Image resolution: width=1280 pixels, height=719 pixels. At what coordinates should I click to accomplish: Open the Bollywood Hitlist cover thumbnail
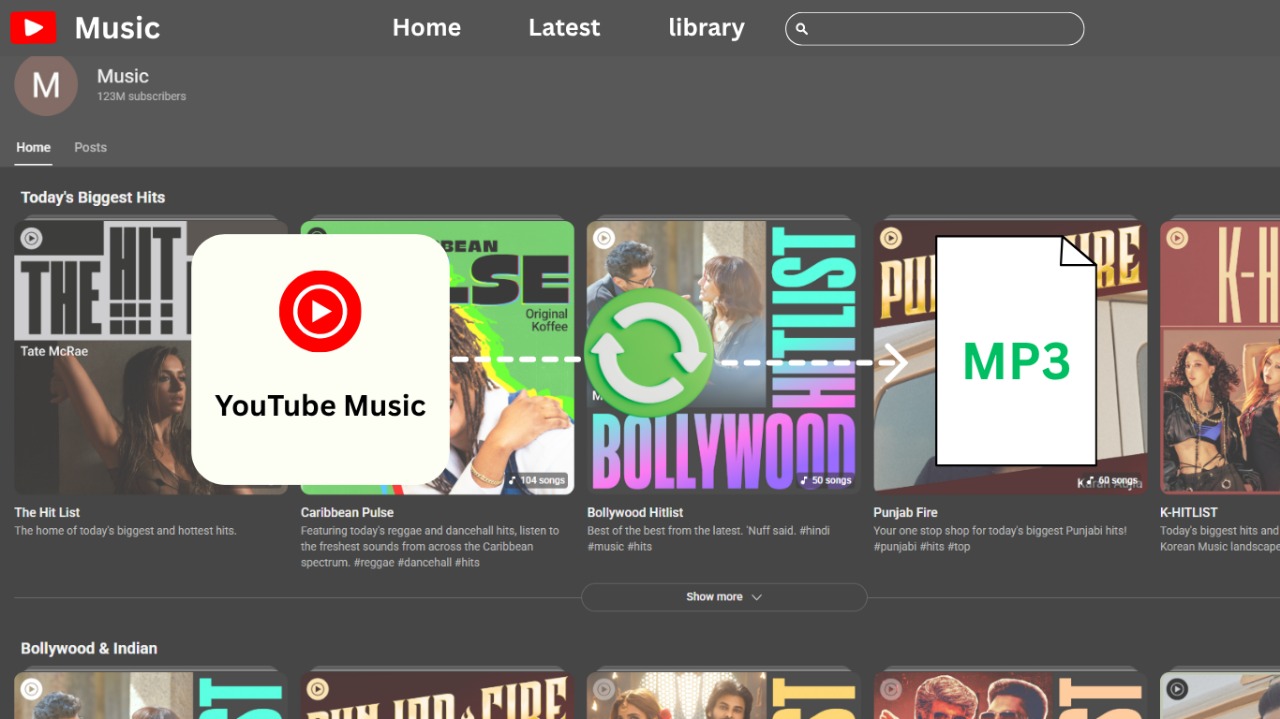(723, 357)
